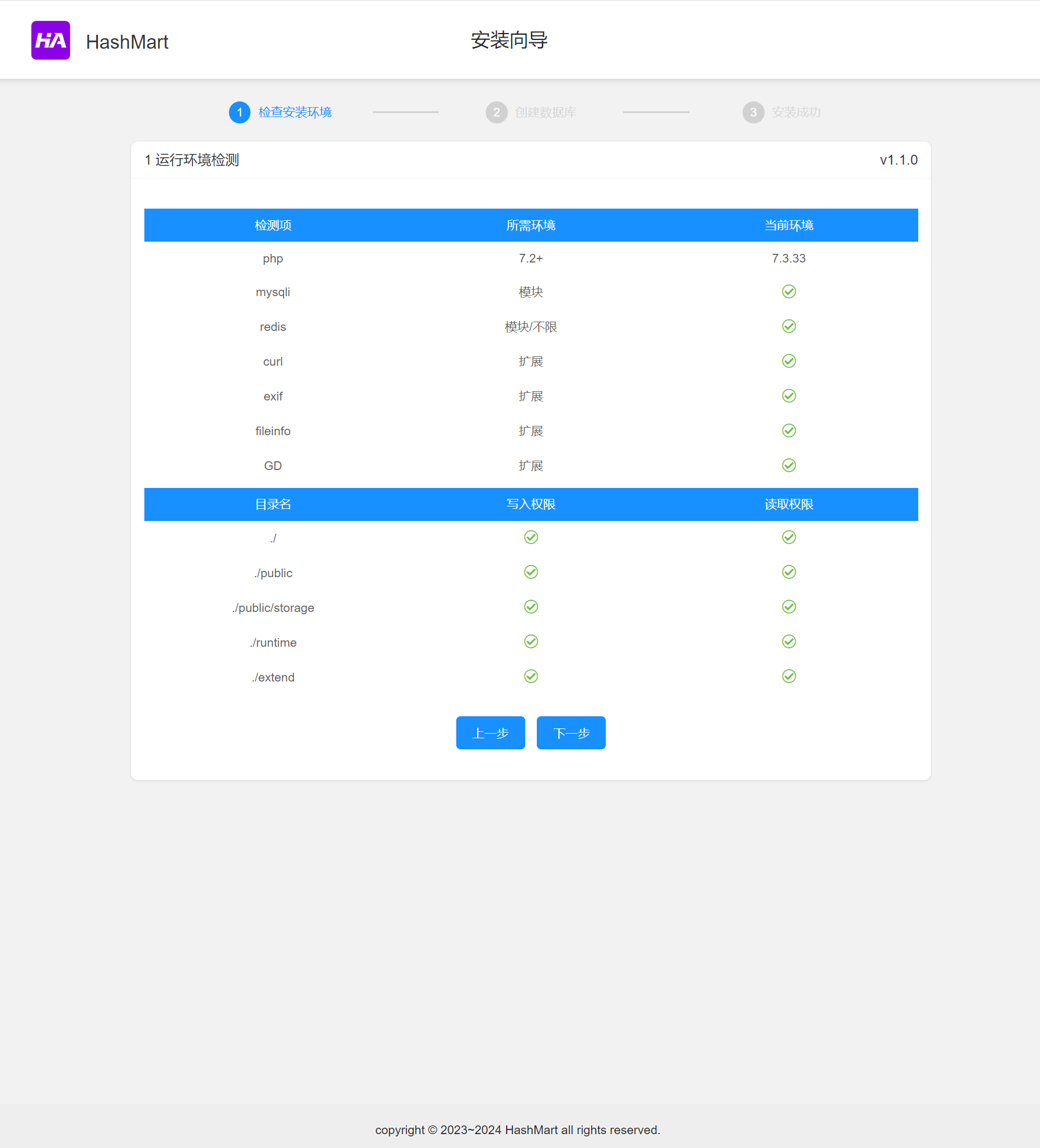Click ./public/storage read permission check icon
Viewport: 1040px width, 1148px height.
click(789, 607)
